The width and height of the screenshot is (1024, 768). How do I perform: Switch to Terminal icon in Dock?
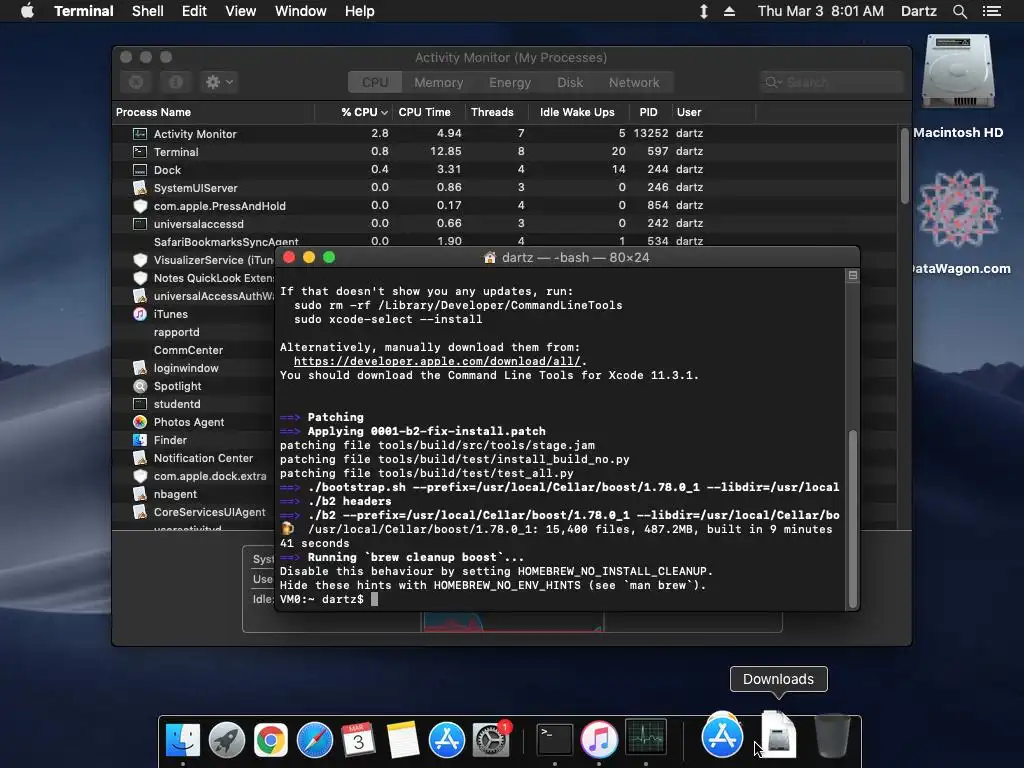click(x=554, y=740)
